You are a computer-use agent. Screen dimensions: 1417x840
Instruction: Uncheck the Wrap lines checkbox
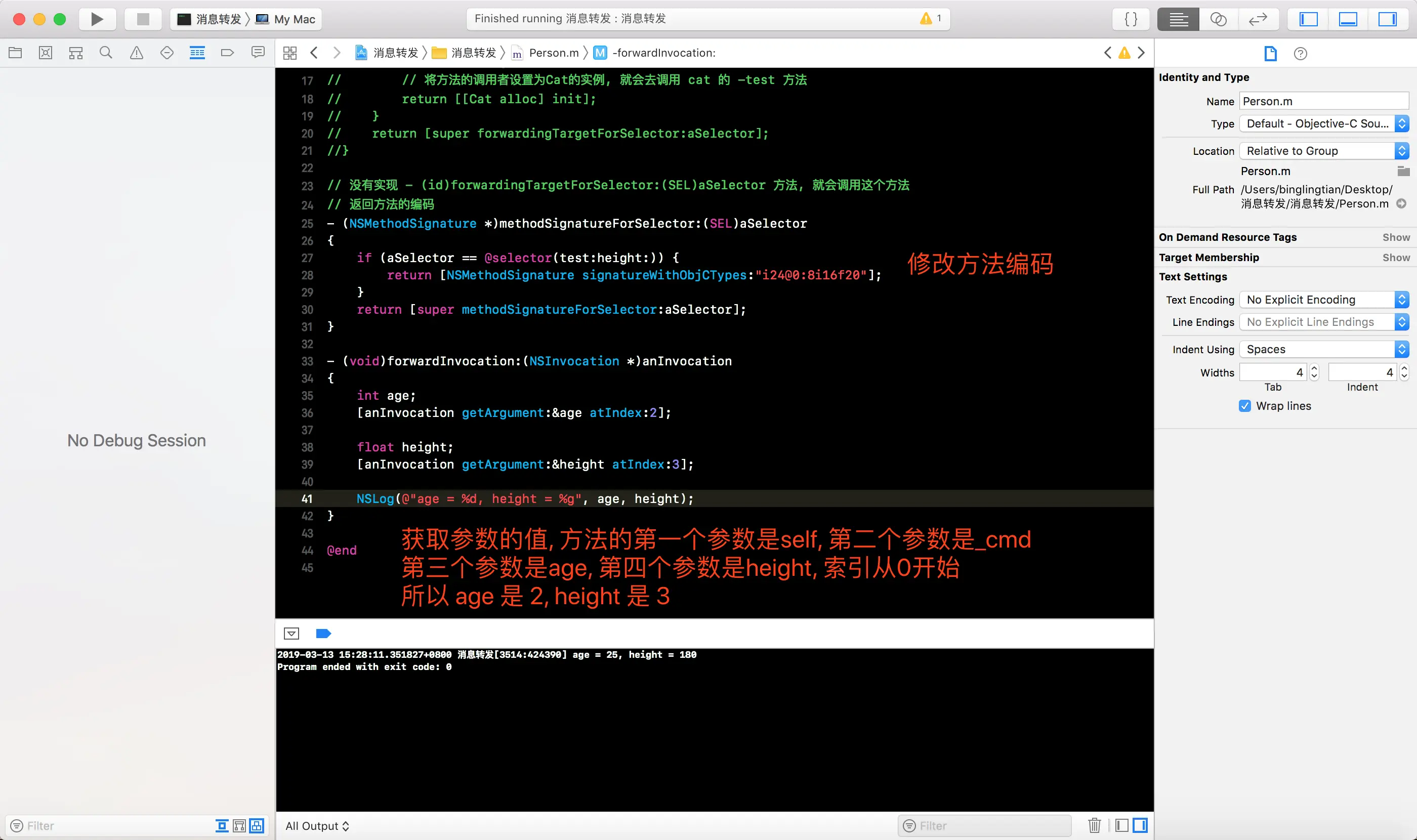tap(1244, 406)
